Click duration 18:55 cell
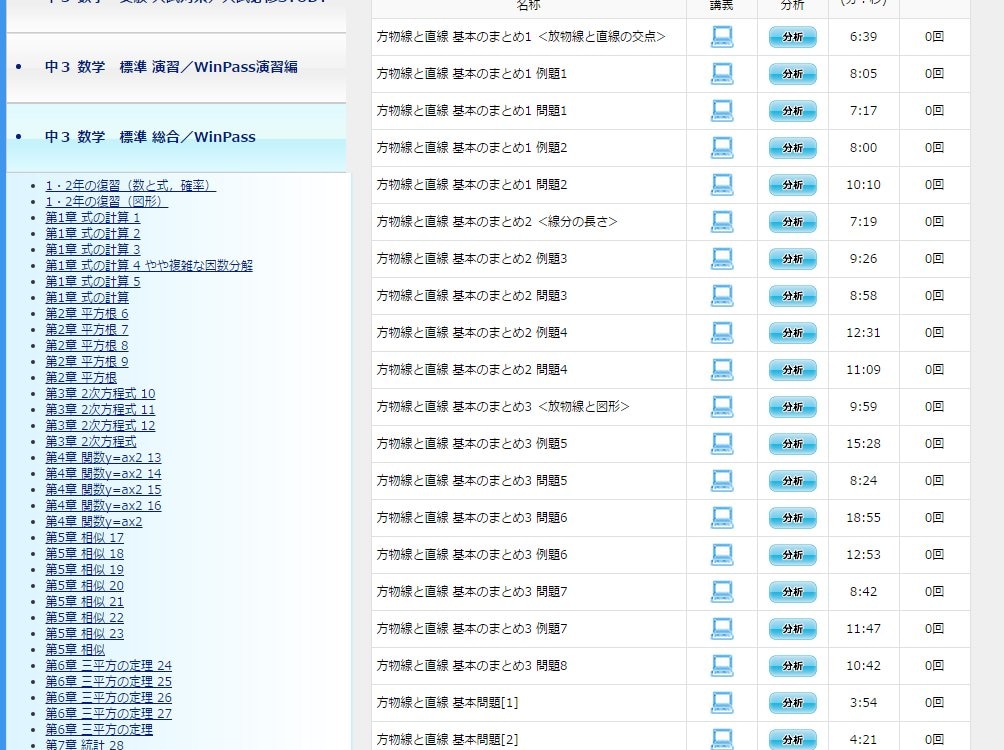1004x750 pixels. (x=863, y=518)
